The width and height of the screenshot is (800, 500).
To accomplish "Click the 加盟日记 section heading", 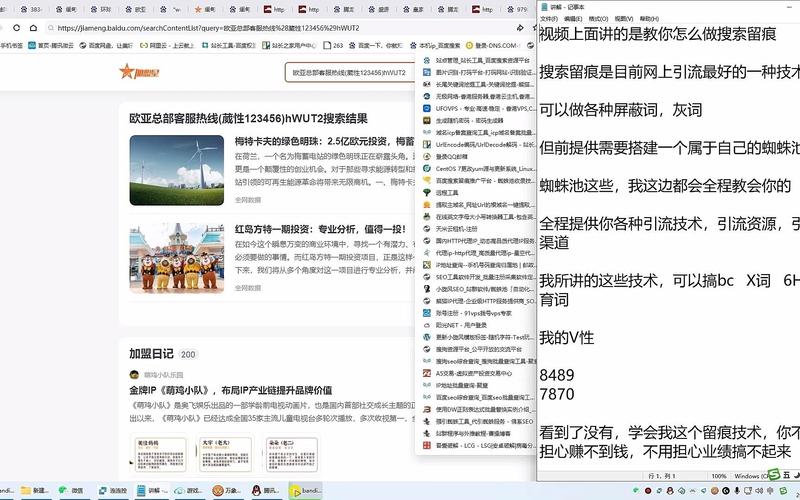I will [151, 354].
